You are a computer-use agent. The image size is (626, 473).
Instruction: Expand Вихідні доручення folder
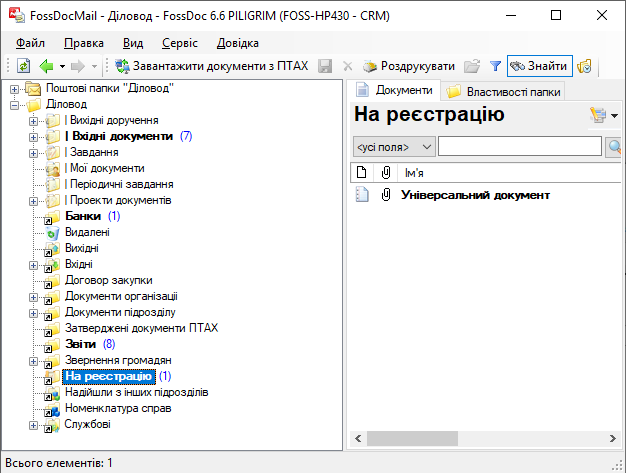[x=34, y=121]
